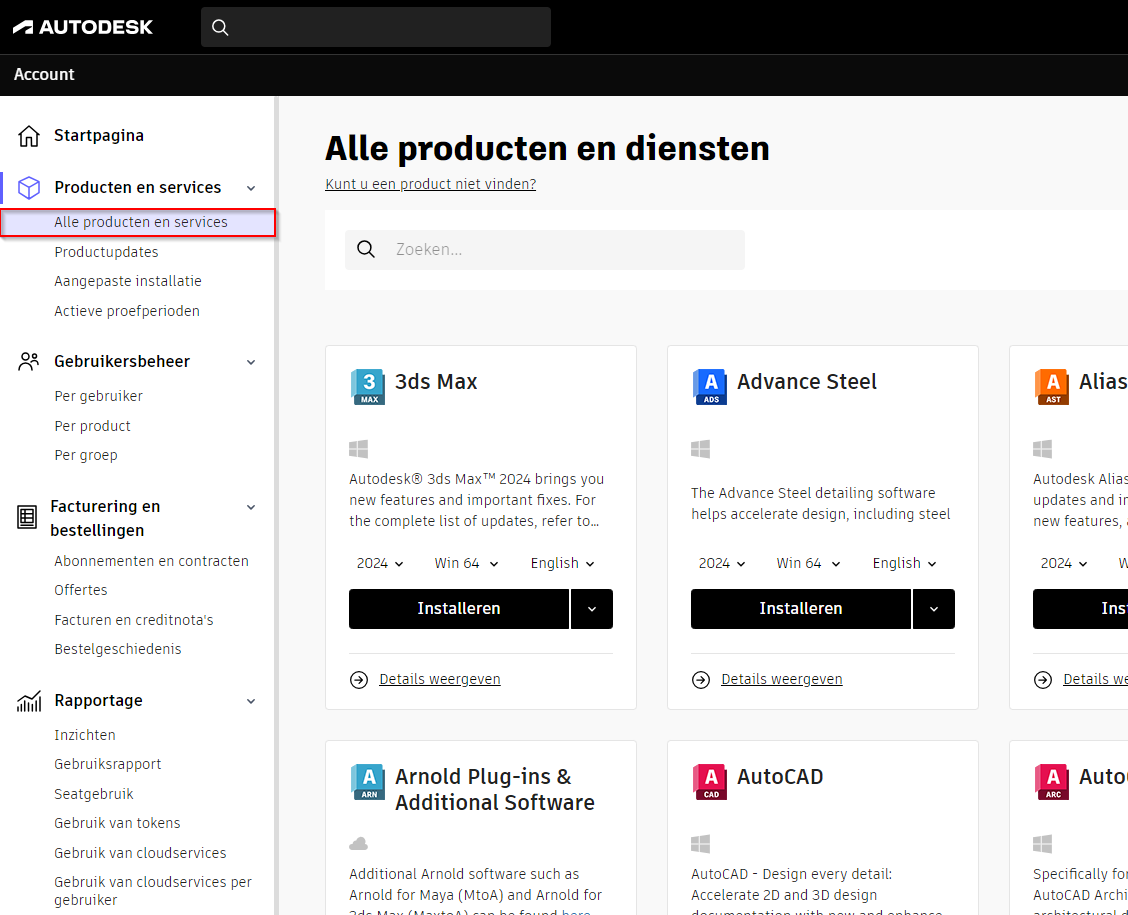The width and height of the screenshot is (1128, 915).
Task: Collapse the Gebruikersbeheer section chevron
Action: coord(251,362)
